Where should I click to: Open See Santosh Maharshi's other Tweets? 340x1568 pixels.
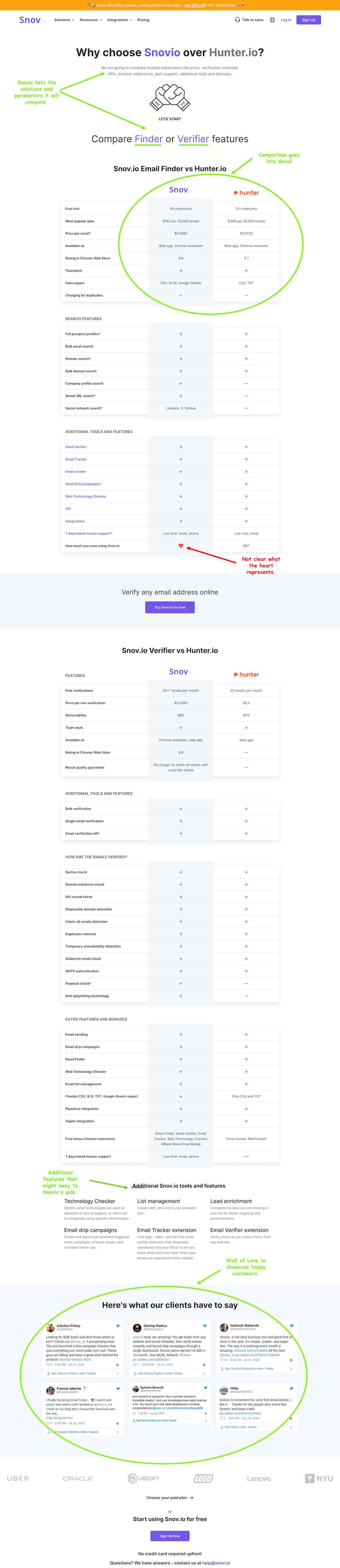tap(249, 1369)
